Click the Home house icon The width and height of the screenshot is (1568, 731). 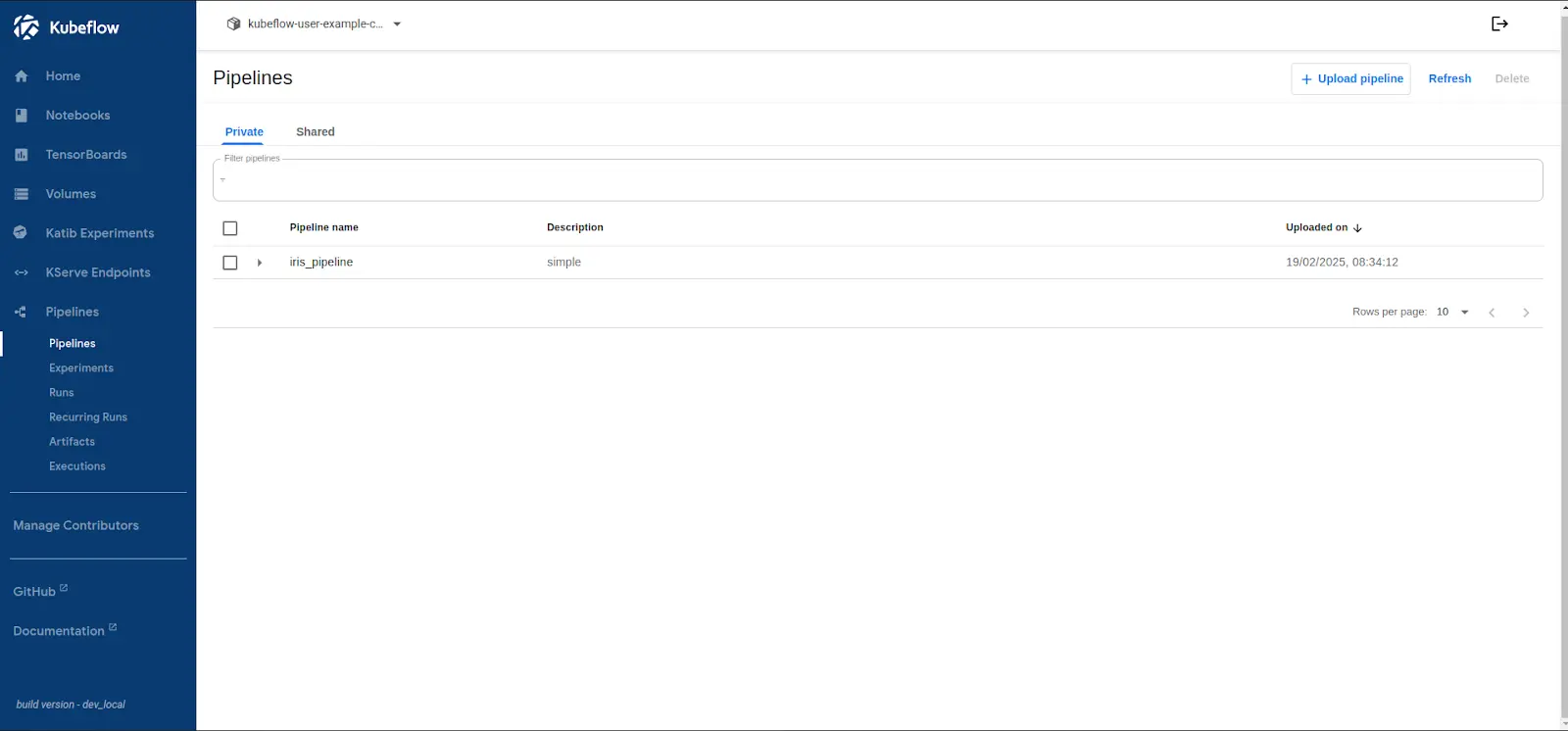(x=22, y=76)
